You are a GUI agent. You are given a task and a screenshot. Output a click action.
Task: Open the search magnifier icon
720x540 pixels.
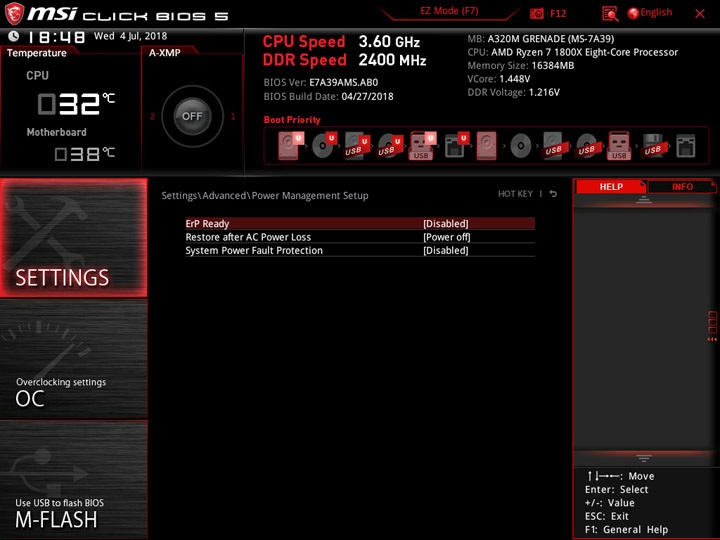tap(610, 14)
